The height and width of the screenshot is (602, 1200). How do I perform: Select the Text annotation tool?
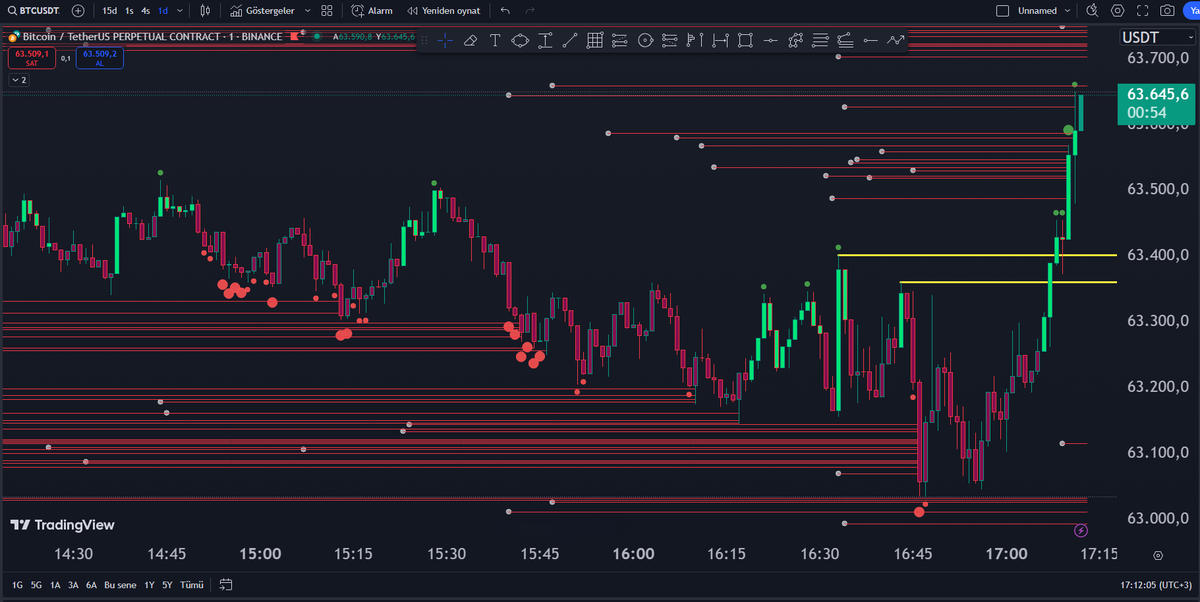[x=494, y=40]
